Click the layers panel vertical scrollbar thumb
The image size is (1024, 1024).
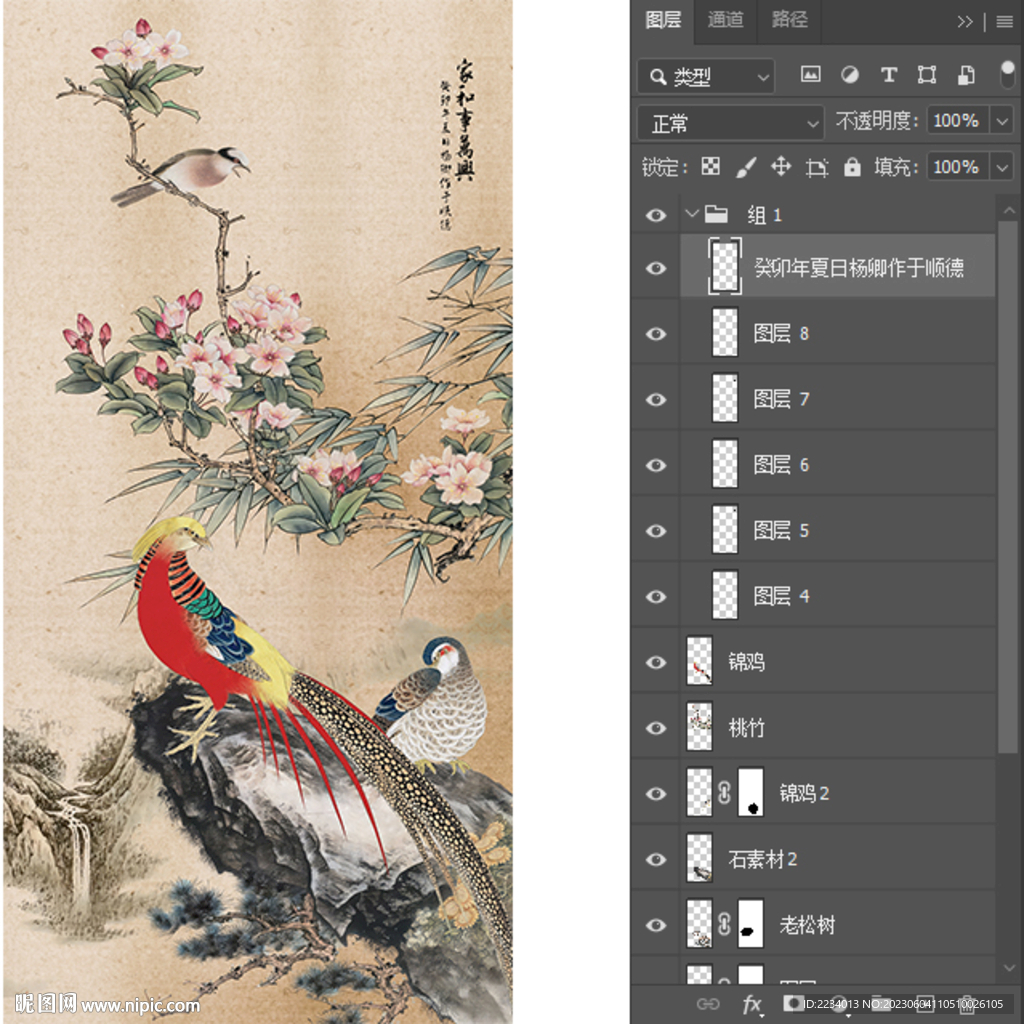pyautogui.click(x=1008, y=487)
